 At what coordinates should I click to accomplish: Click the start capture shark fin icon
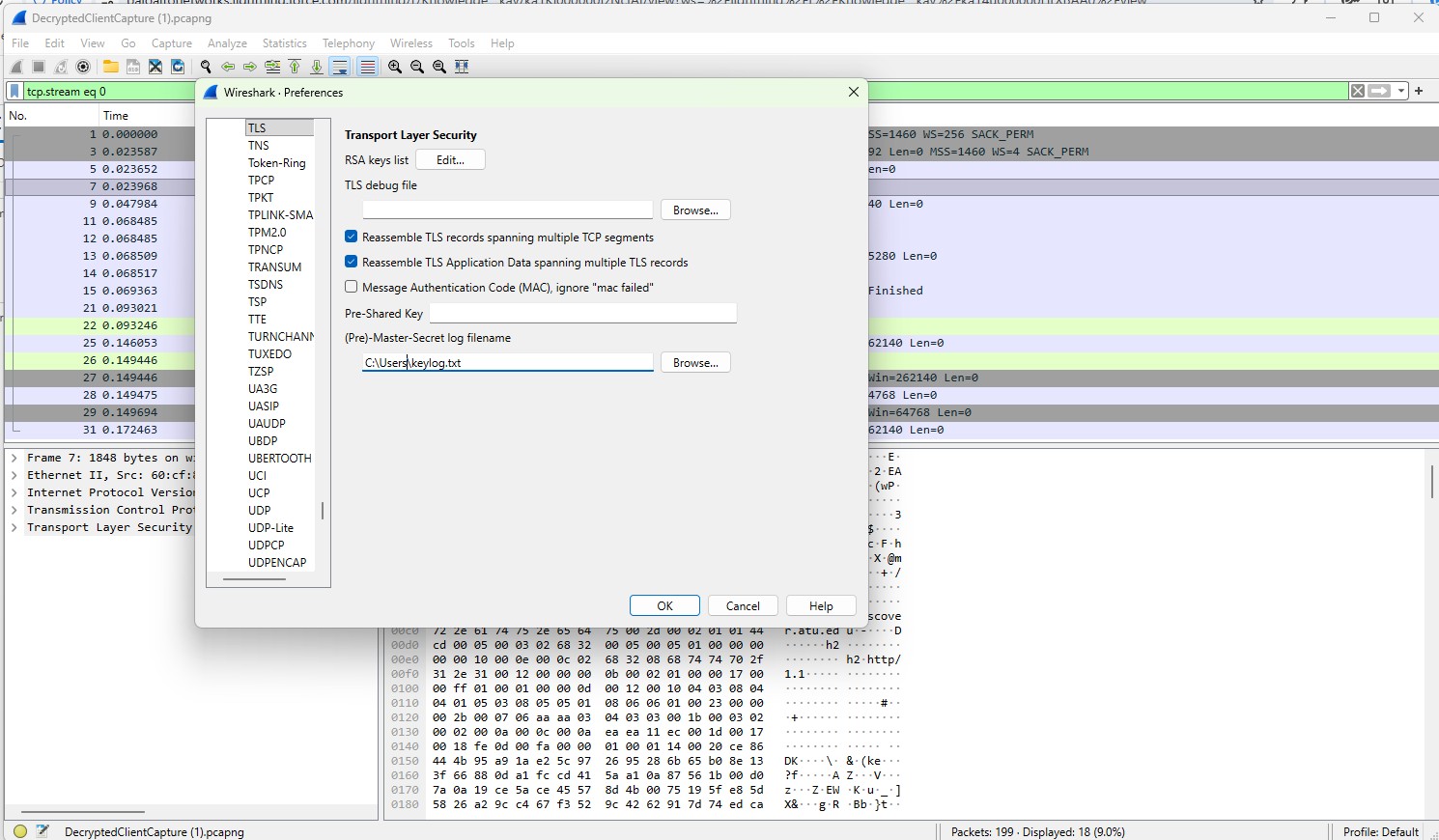tap(15, 67)
